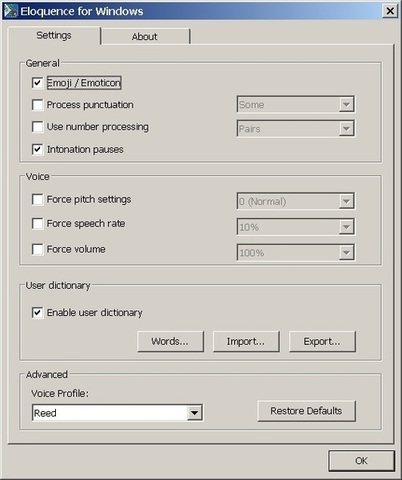Confirm with the OK button

click(361, 461)
